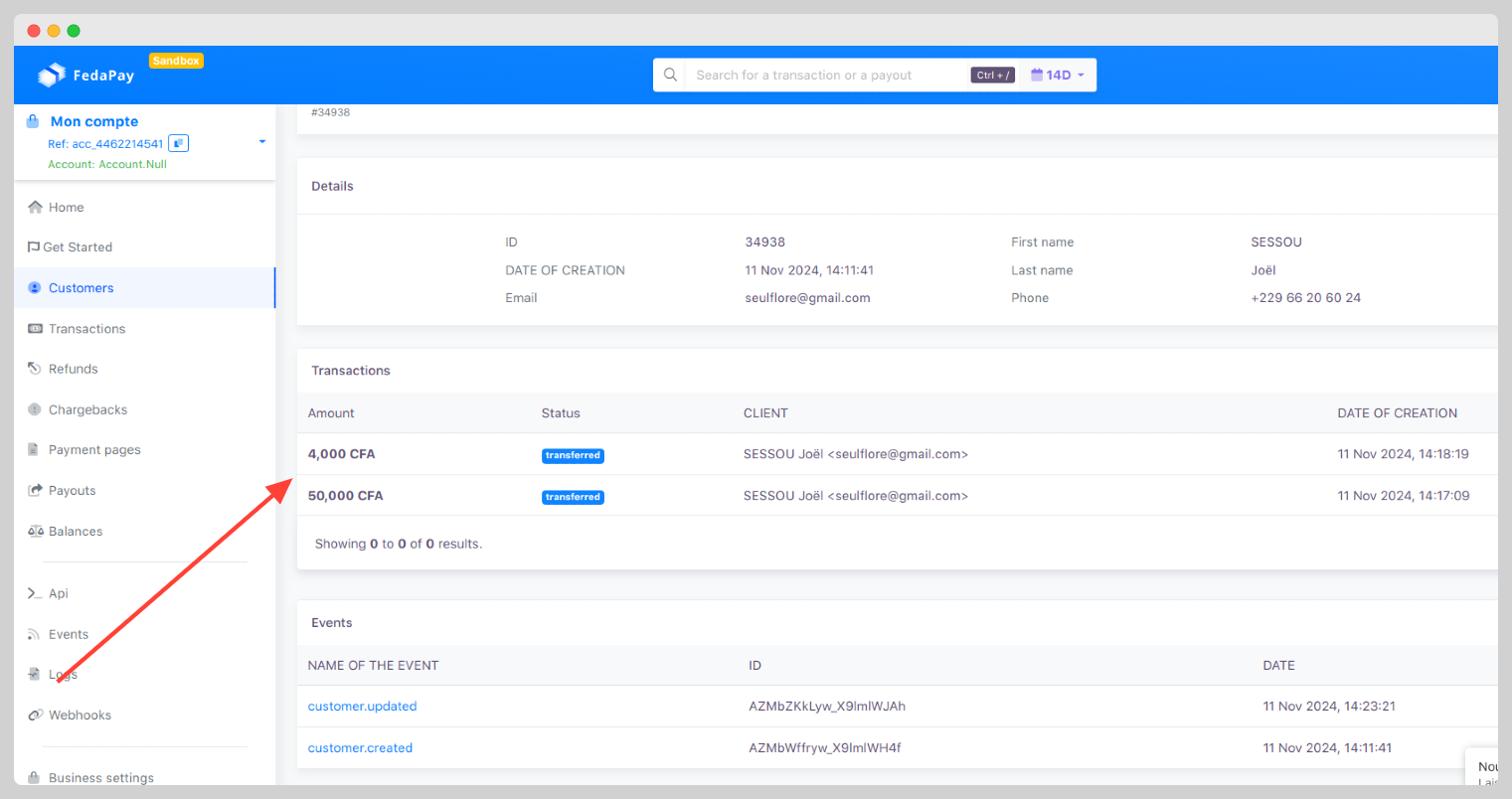Image resolution: width=1512 pixels, height=799 pixels.
Task: Click the transferred badge for 4,000 CFA
Action: (x=573, y=455)
